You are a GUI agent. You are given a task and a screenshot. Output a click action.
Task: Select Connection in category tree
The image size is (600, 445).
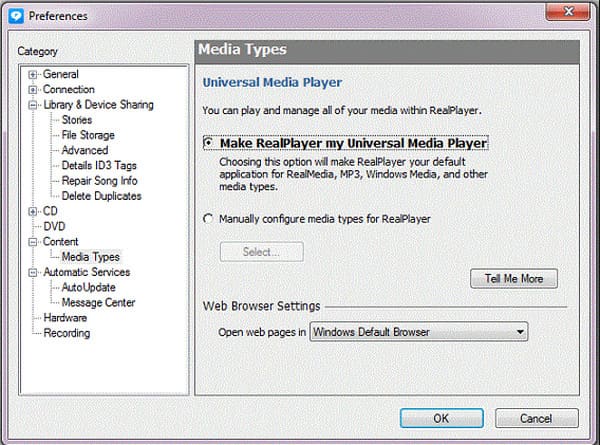68,90
